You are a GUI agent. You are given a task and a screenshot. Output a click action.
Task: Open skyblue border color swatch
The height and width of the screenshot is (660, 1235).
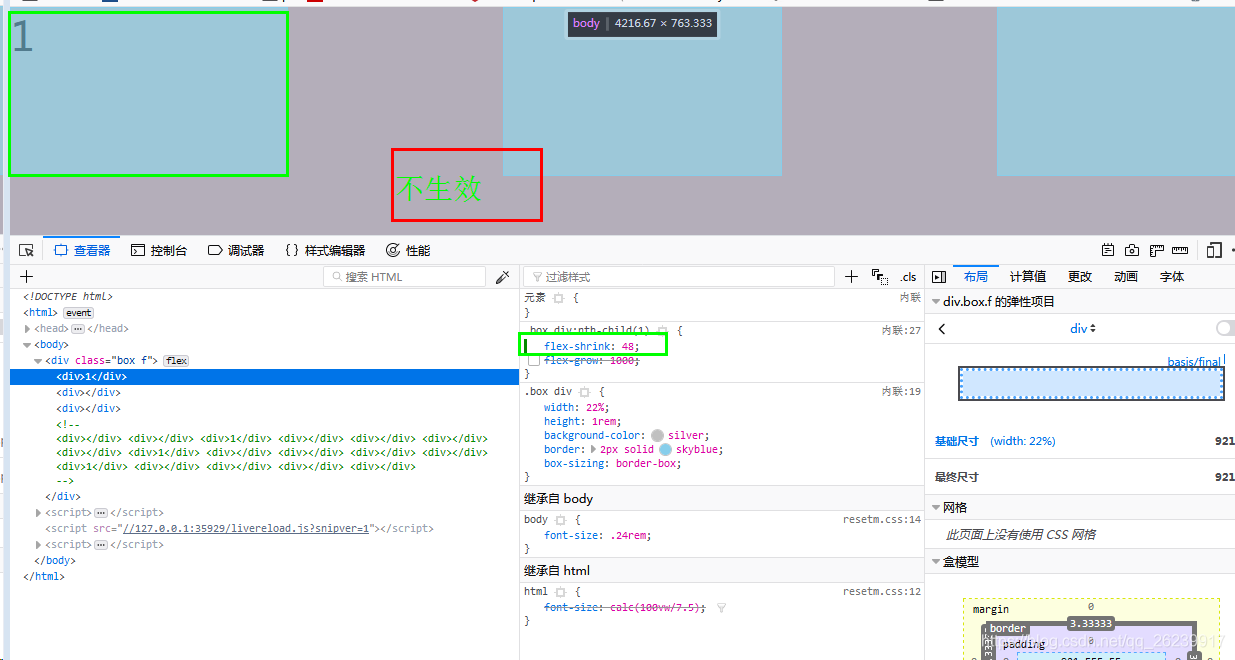[665, 450]
